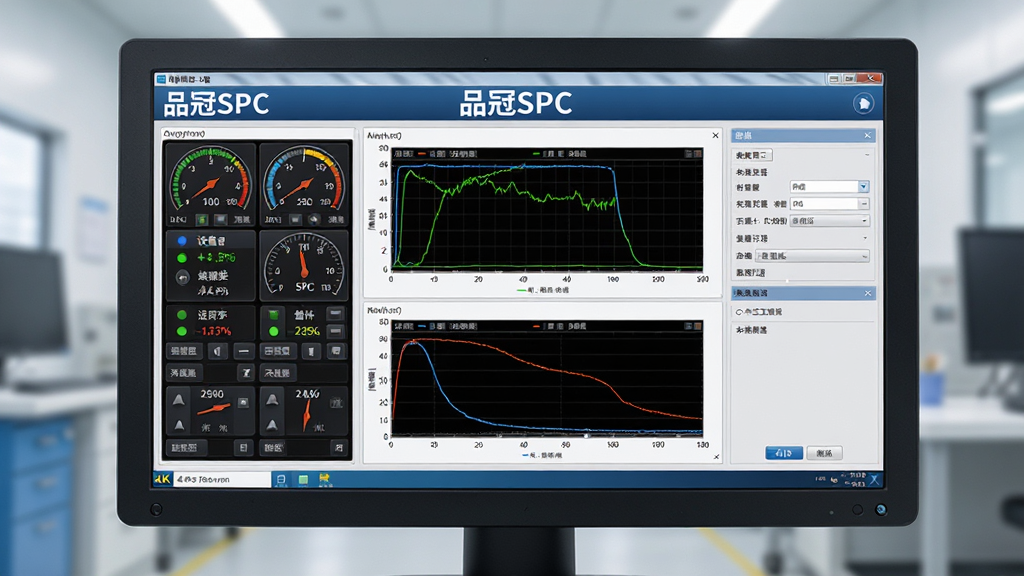Click the taskbar search box
Image resolution: width=1024 pixels, height=576 pixels.
[x=221, y=479]
